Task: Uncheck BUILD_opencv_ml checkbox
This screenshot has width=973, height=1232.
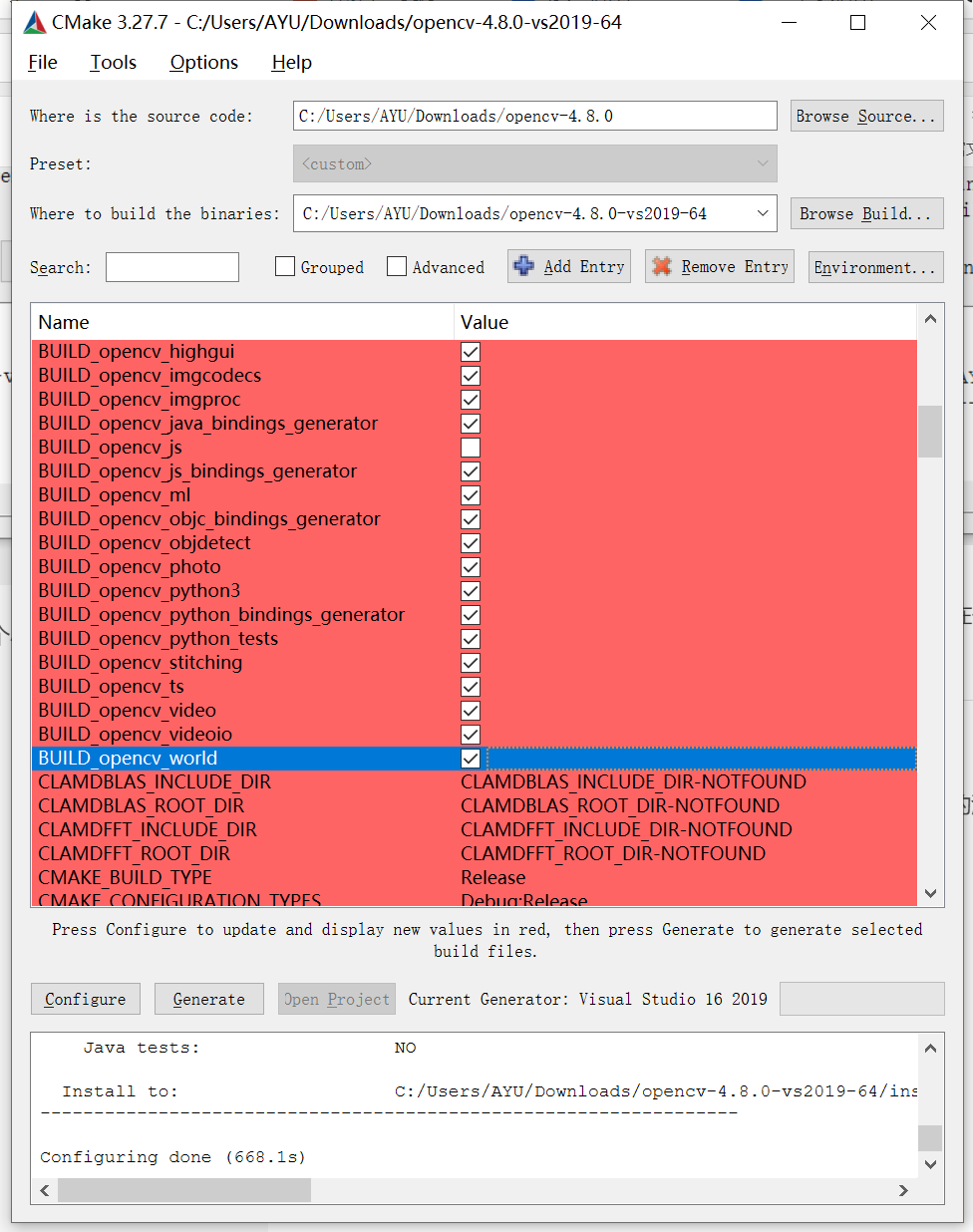Action: coord(471,495)
